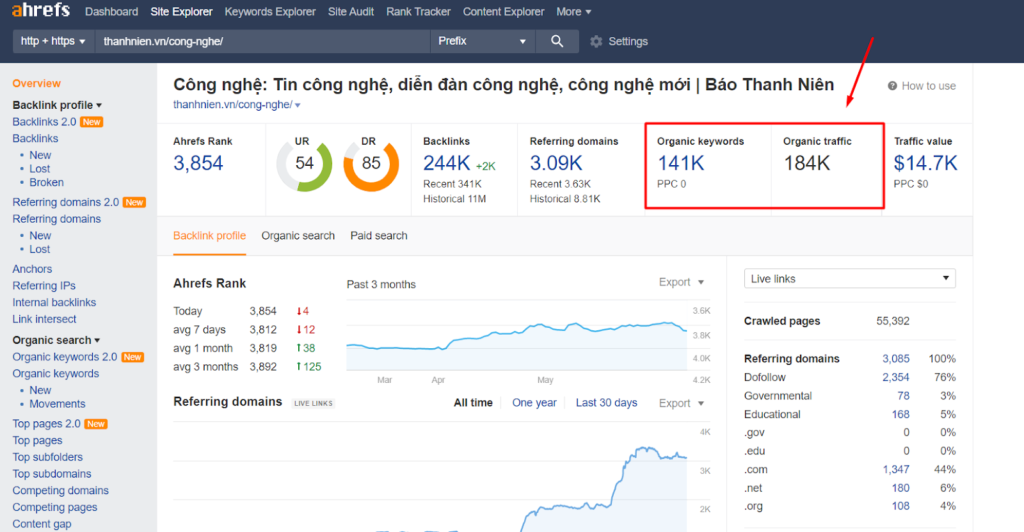Click the Backlinks count 244K
Viewport: 1024px width, 532px height.
[447, 163]
